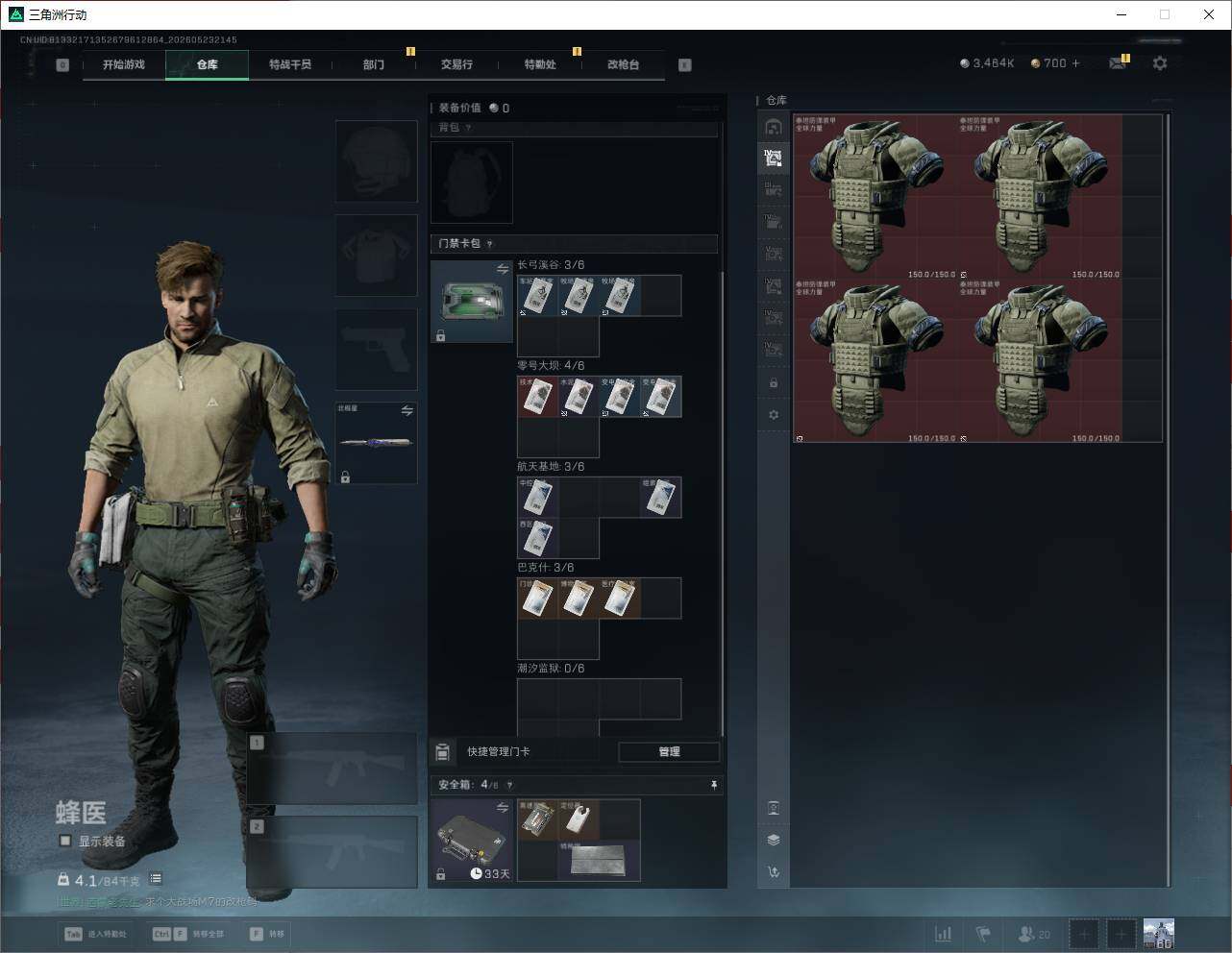Click the green keycard pack container
The image size is (1232, 953).
coord(472,302)
